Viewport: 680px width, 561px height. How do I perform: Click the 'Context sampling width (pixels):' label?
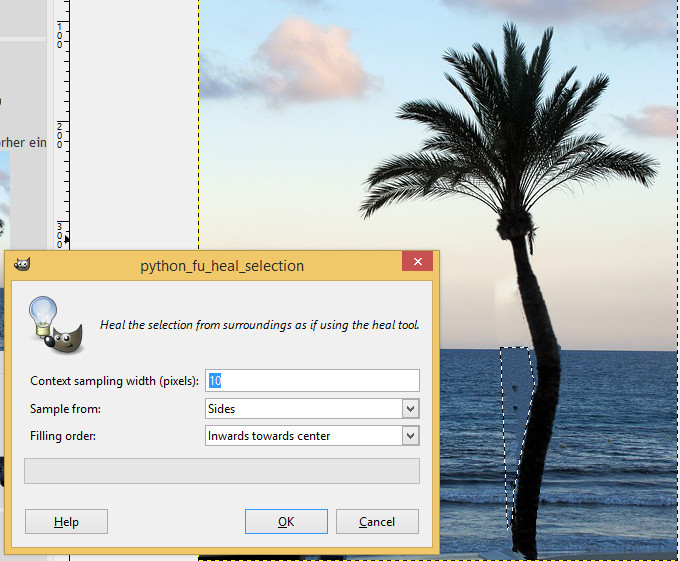pyautogui.click(x=115, y=381)
